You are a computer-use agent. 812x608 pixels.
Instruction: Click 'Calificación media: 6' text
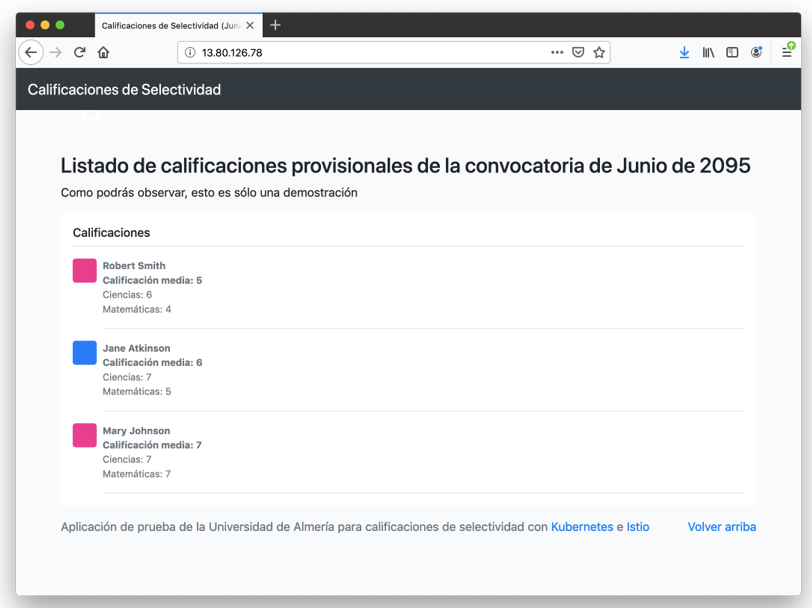152,363
